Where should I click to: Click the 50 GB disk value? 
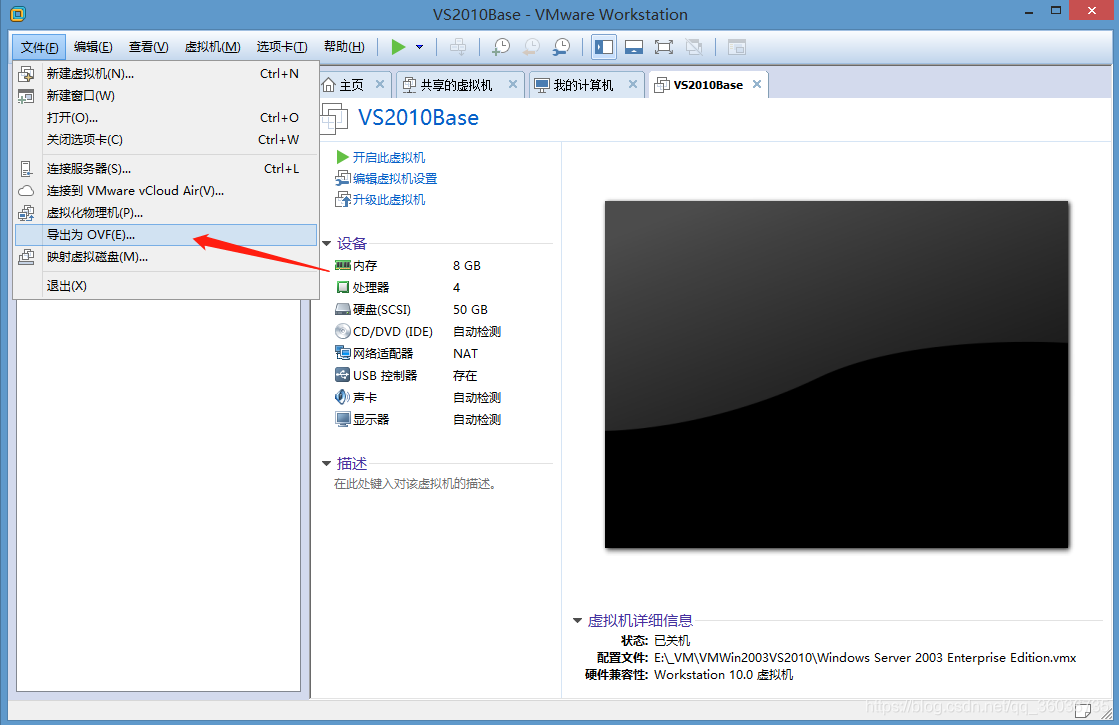coord(470,310)
